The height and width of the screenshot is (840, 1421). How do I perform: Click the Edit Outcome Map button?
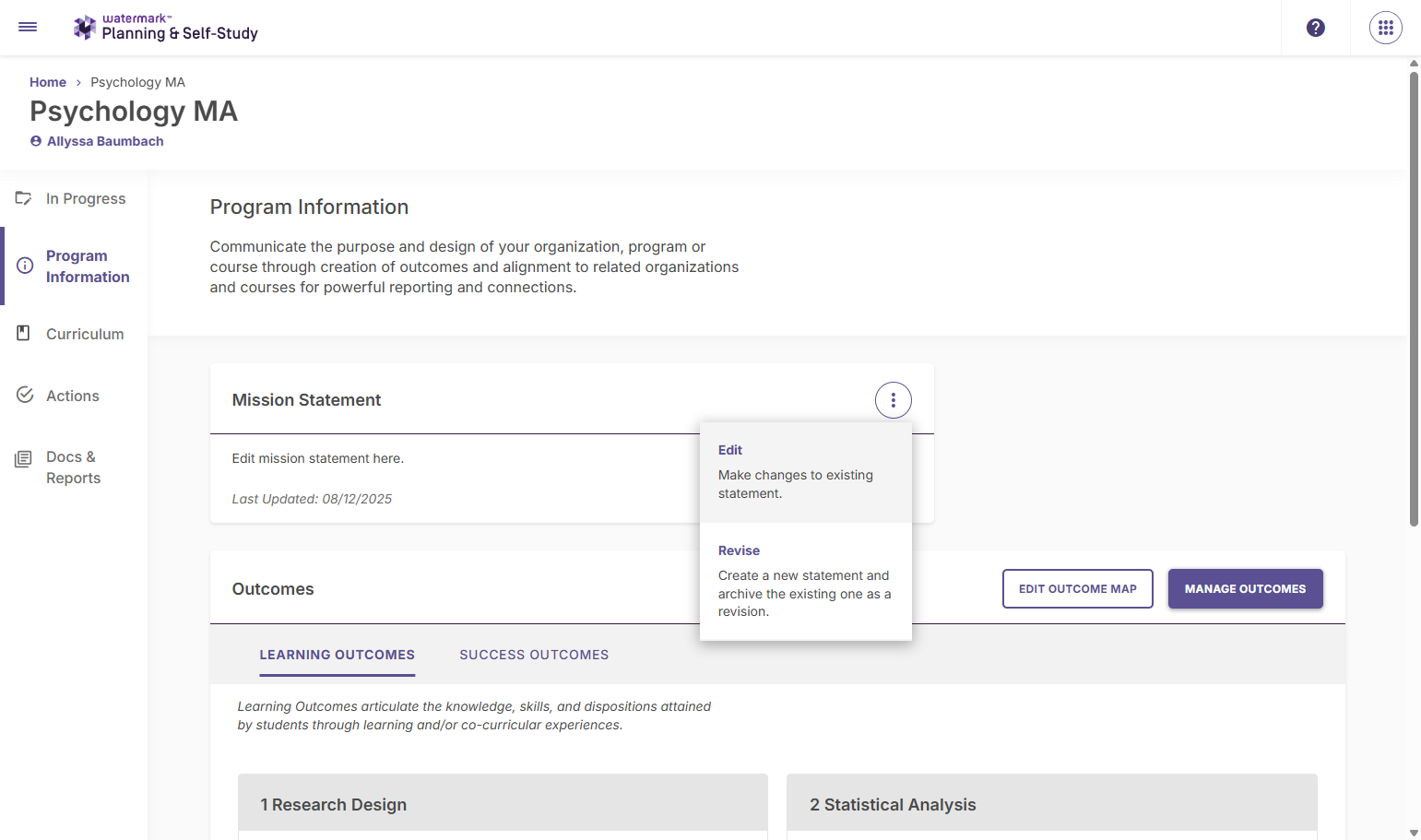(1078, 589)
